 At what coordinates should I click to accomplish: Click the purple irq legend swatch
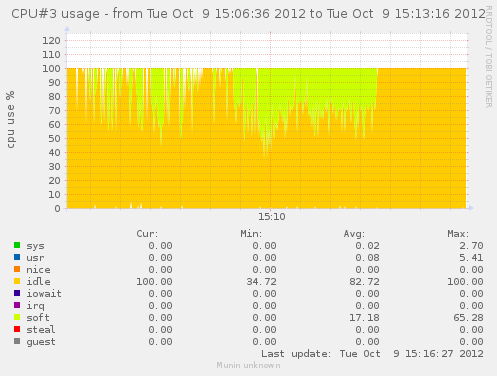point(17,305)
